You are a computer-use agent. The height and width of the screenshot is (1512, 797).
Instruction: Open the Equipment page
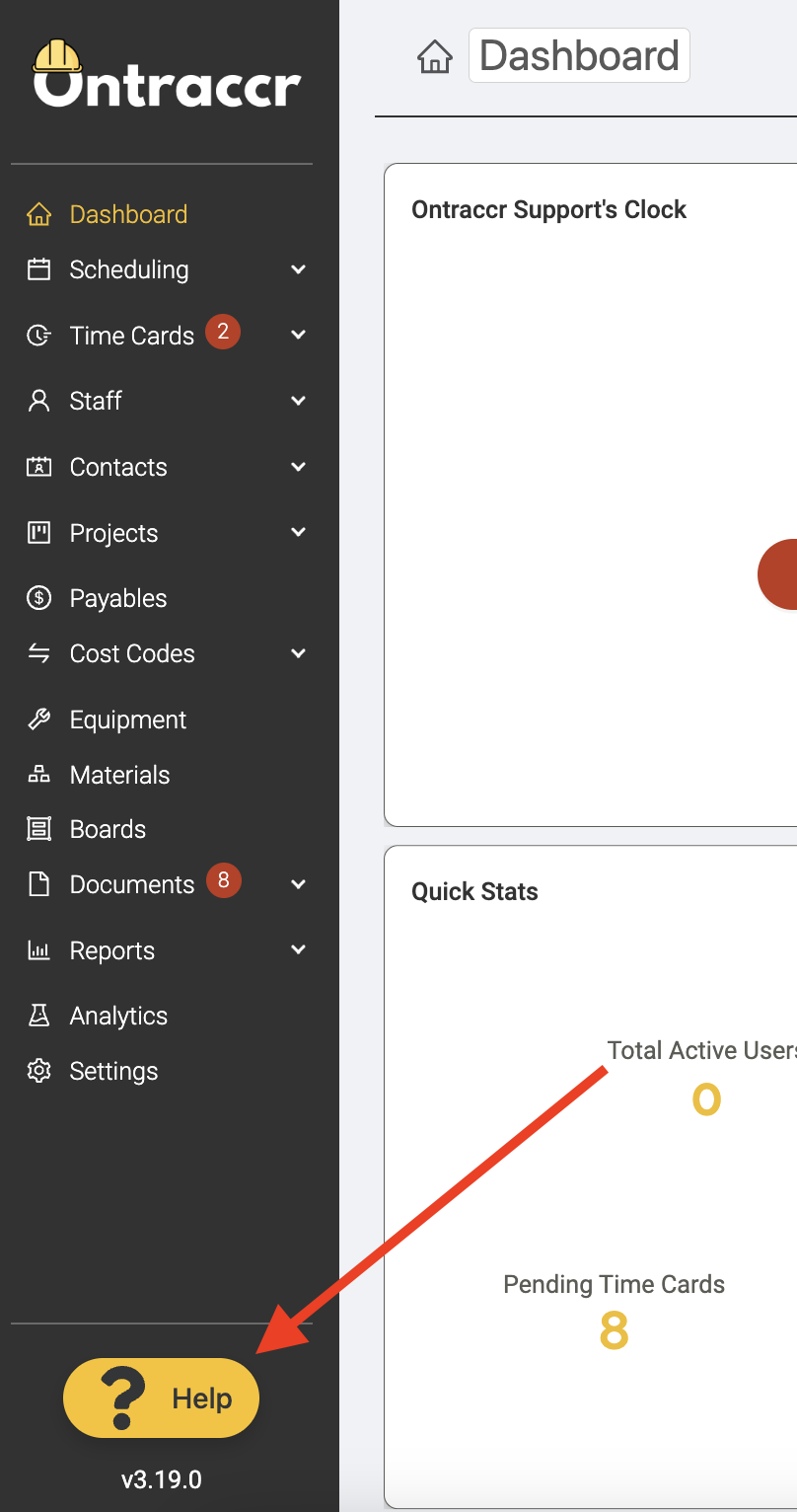[x=128, y=719]
